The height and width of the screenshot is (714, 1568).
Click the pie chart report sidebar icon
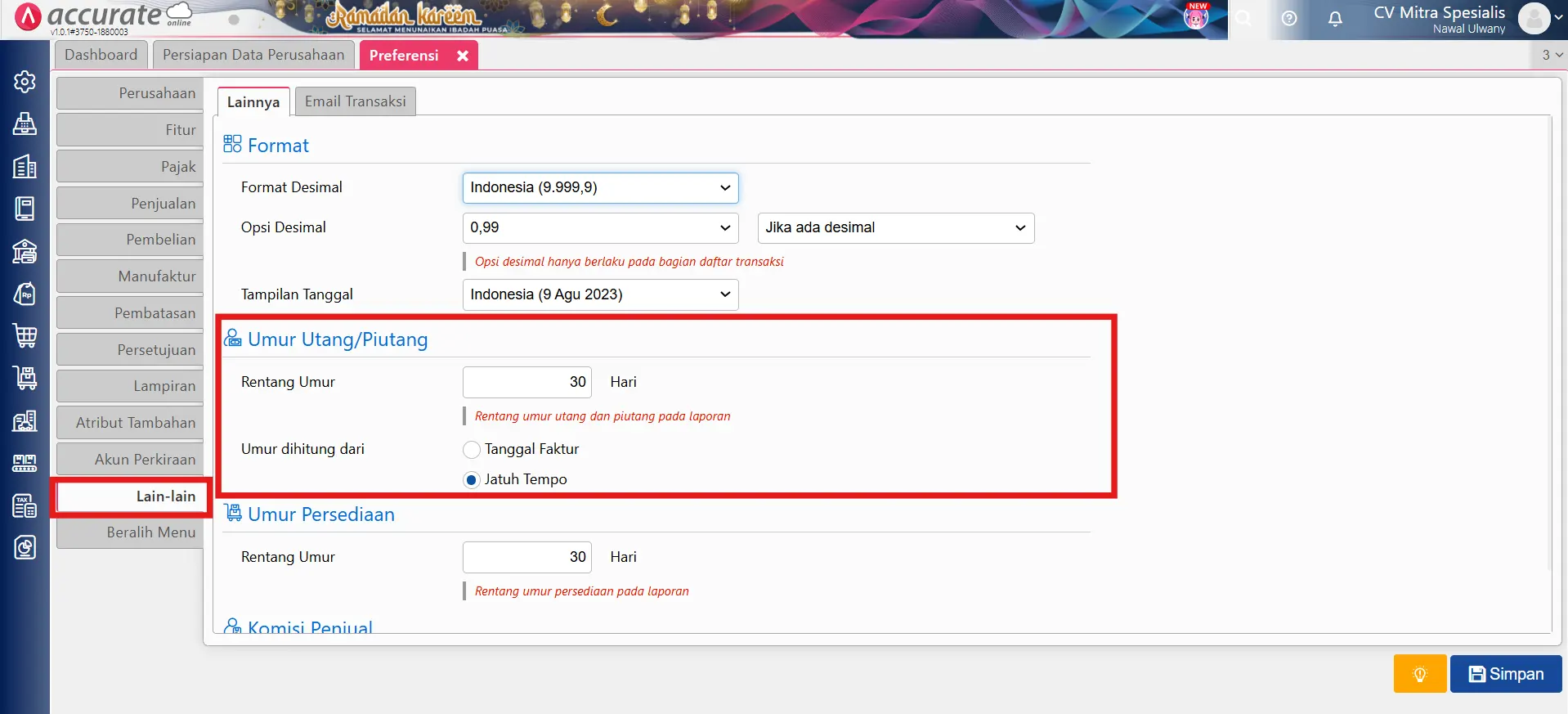(25, 547)
